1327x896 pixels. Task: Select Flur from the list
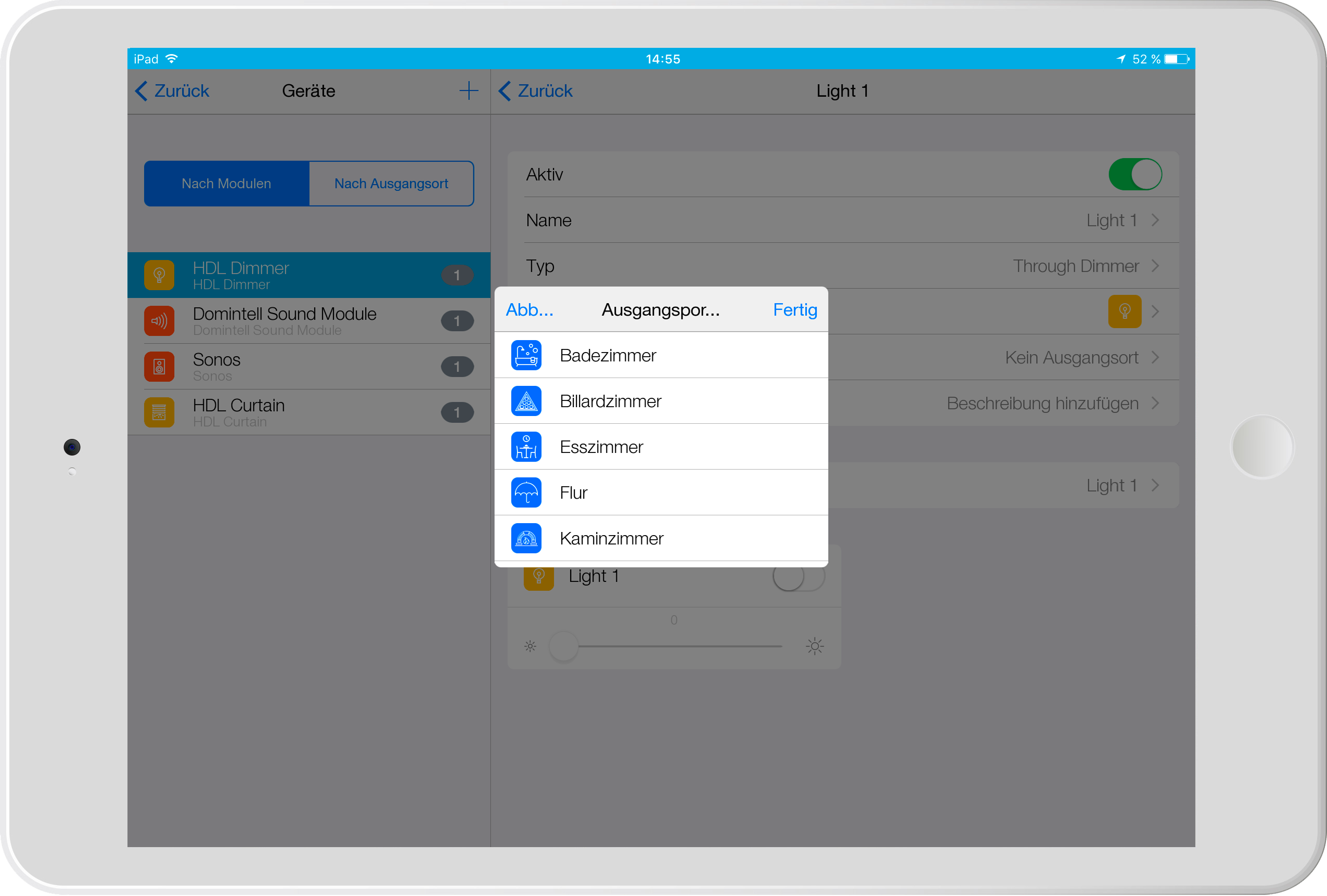click(x=661, y=492)
